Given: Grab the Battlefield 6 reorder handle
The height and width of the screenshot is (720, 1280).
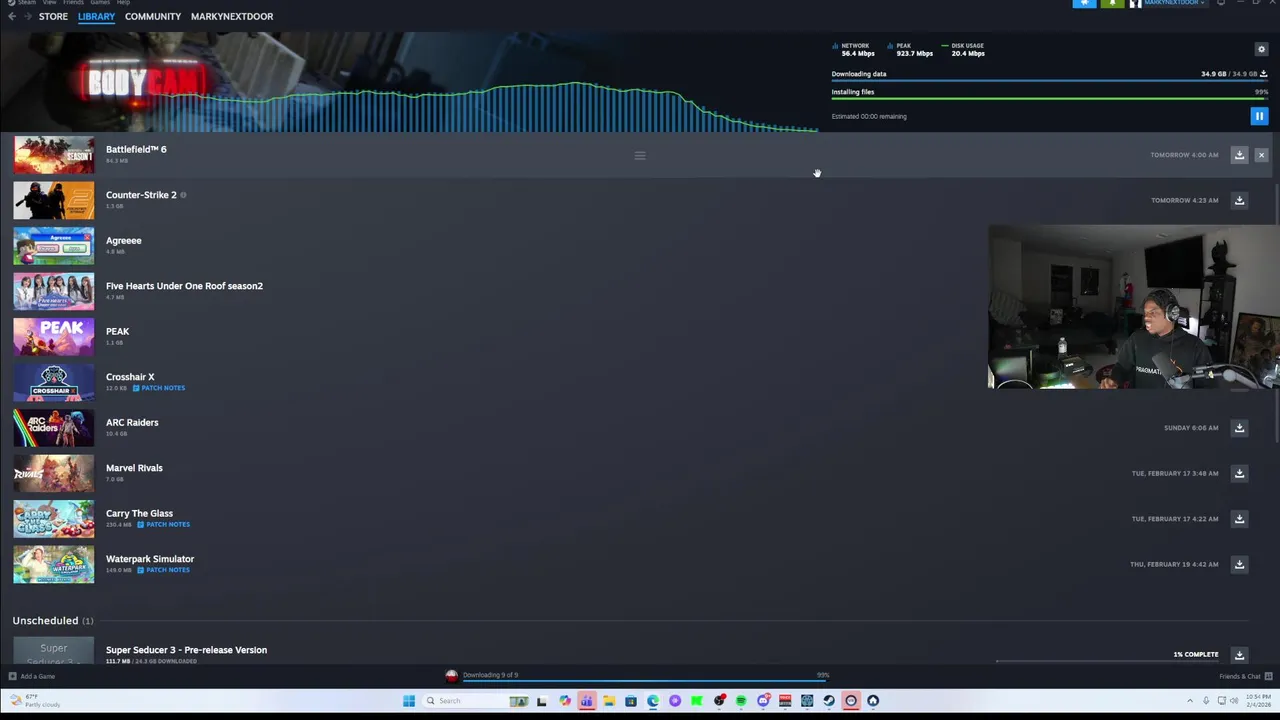Looking at the screenshot, I should 640,155.
